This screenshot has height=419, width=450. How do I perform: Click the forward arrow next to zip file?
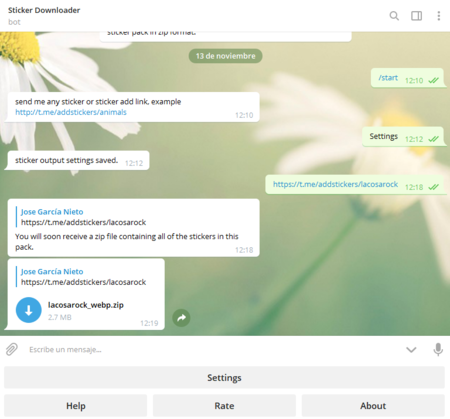pos(181,318)
